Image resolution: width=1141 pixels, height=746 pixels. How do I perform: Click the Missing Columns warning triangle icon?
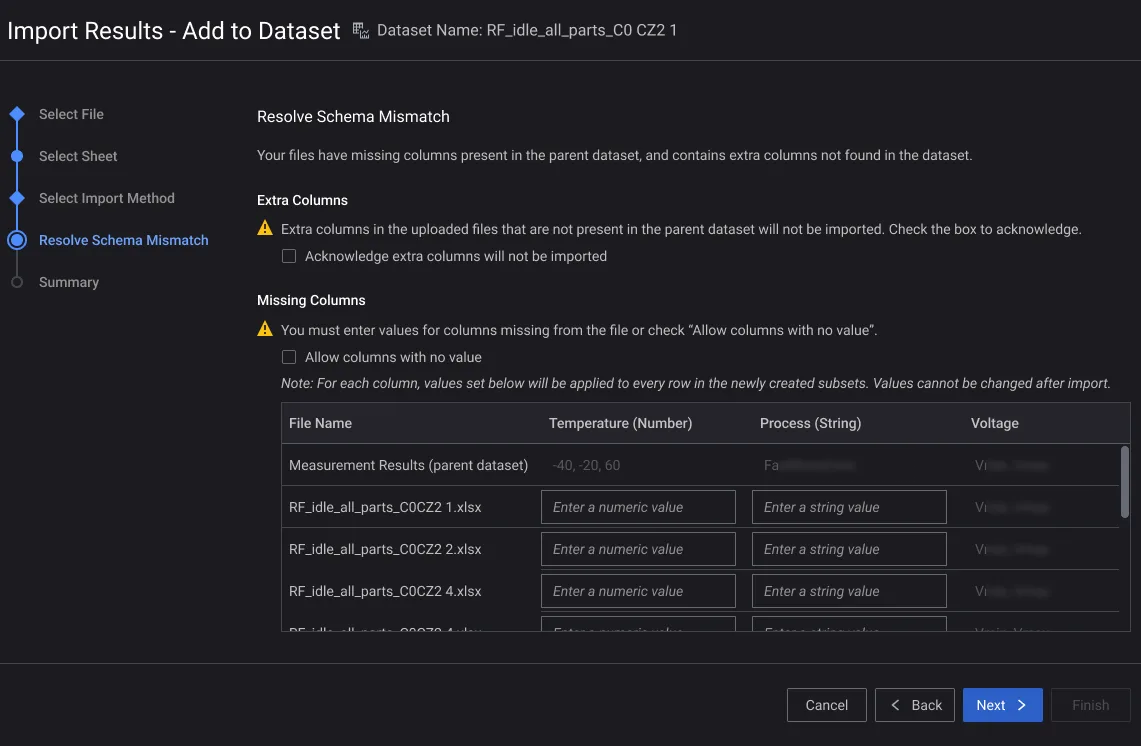pos(265,329)
